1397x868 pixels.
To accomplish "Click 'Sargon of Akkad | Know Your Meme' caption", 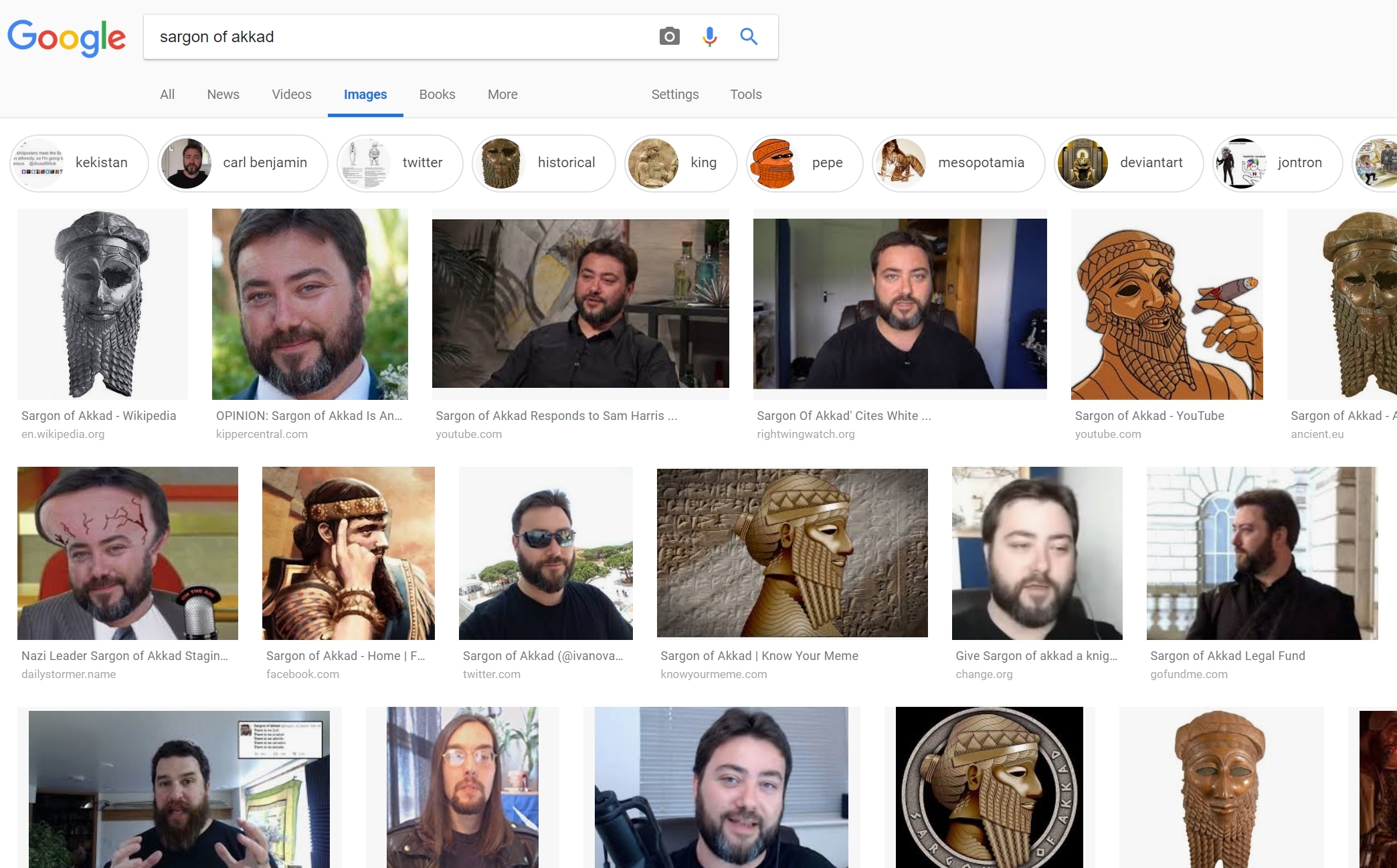I will tap(759, 656).
